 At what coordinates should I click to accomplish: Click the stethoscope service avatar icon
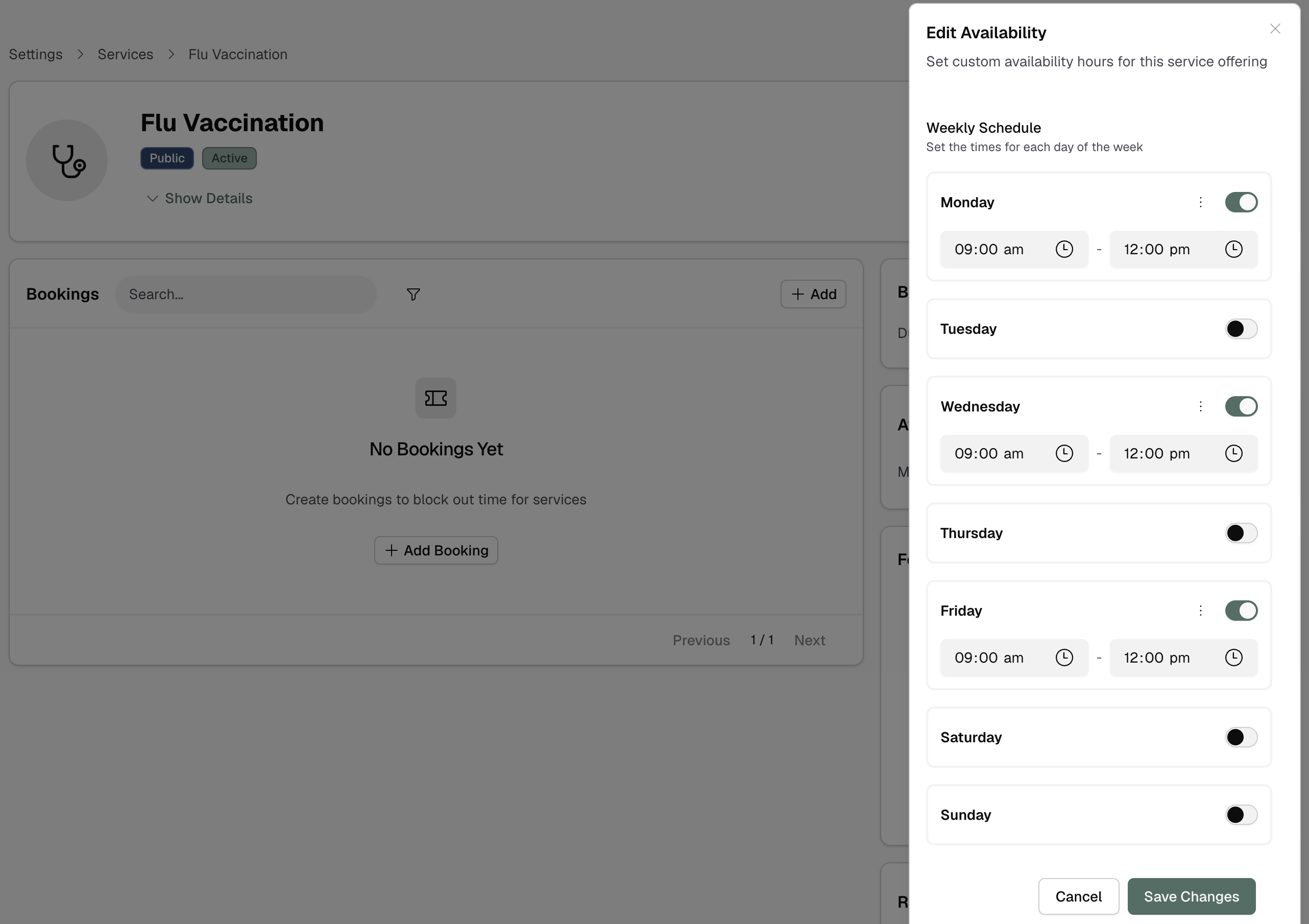pyautogui.click(x=67, y=160)
